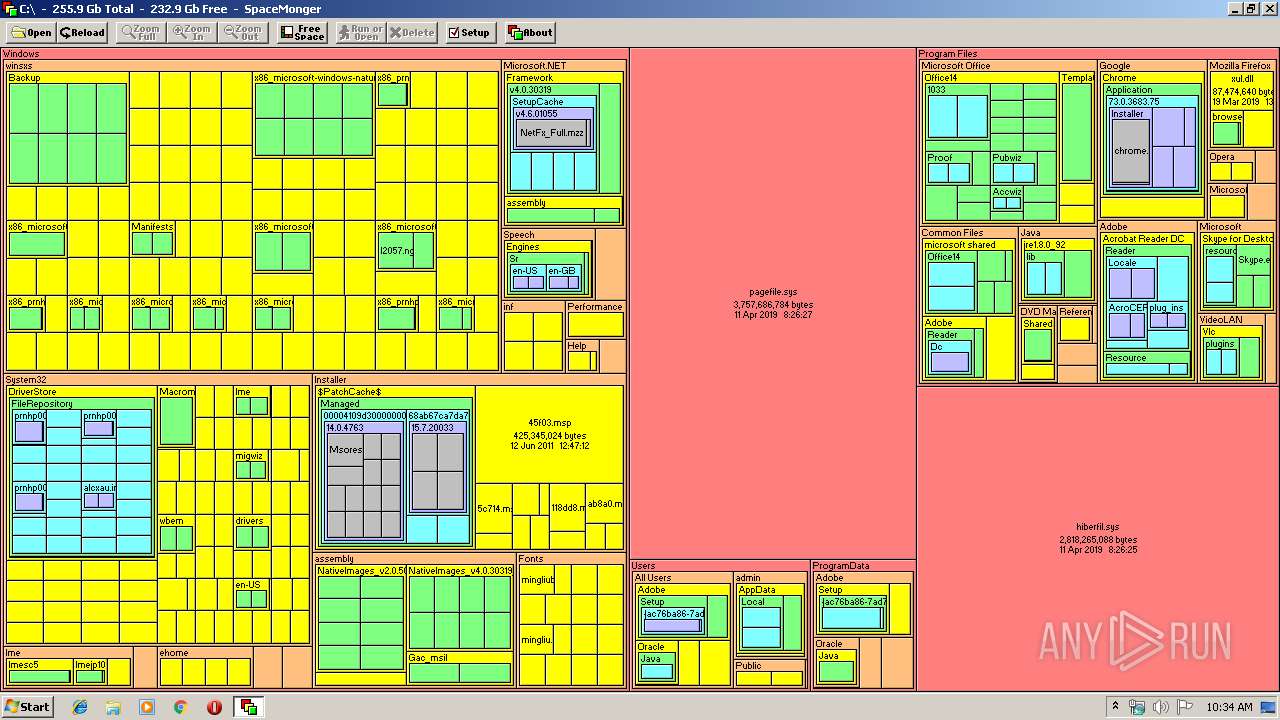Select the hiberfil.sys block
This screenshot has height=720, width=1280.
coord(1097,538)
